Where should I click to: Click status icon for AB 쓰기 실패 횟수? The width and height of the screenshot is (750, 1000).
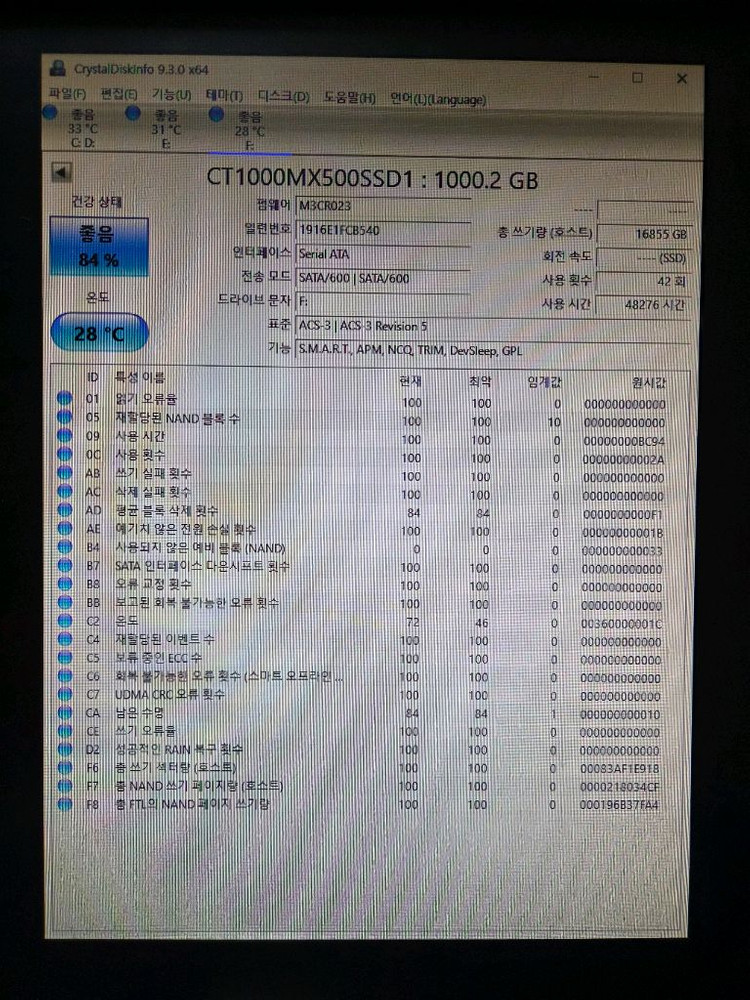click(65, 473)
